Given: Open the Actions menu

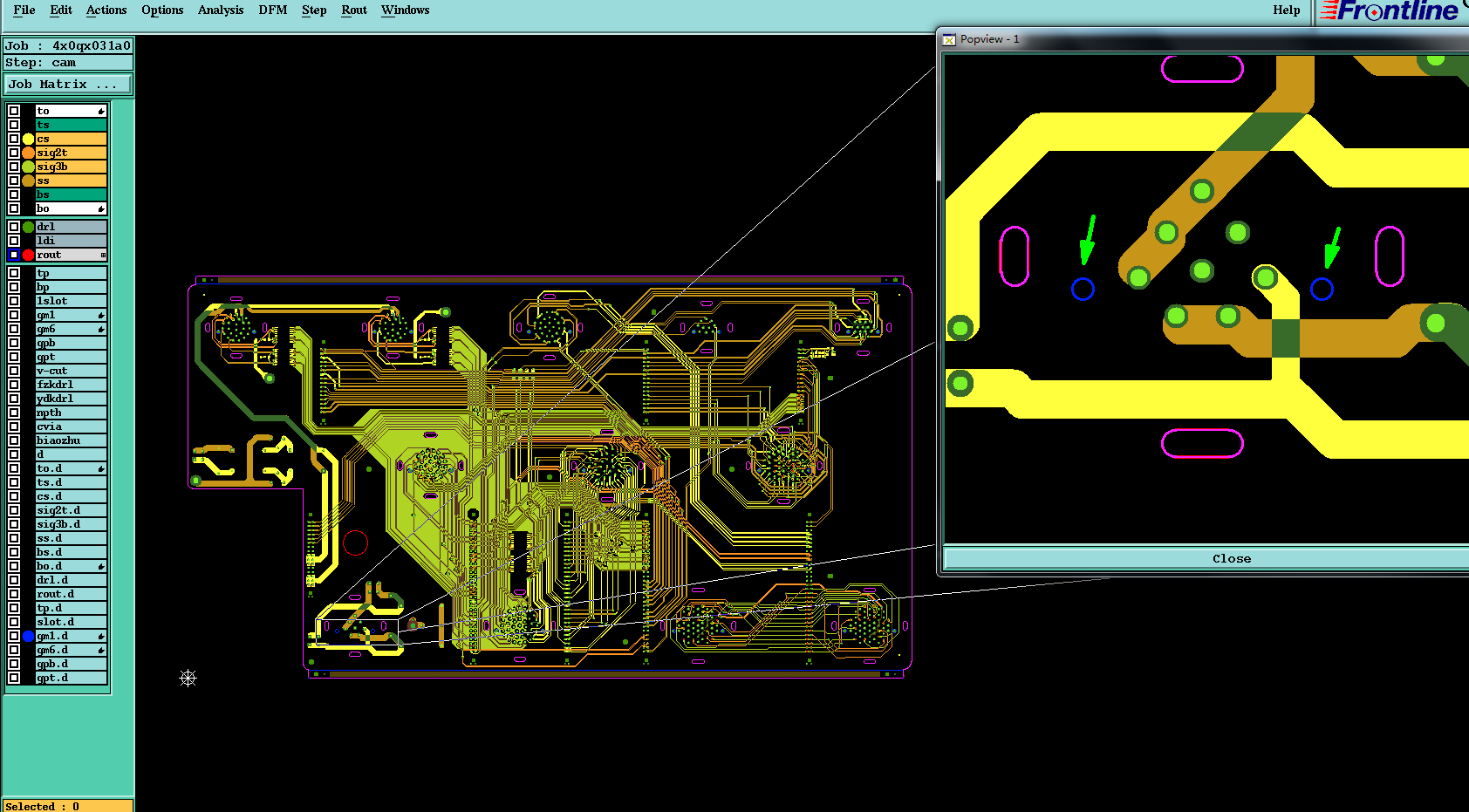Looking at the screenshot, I should (x=106, y=10).
